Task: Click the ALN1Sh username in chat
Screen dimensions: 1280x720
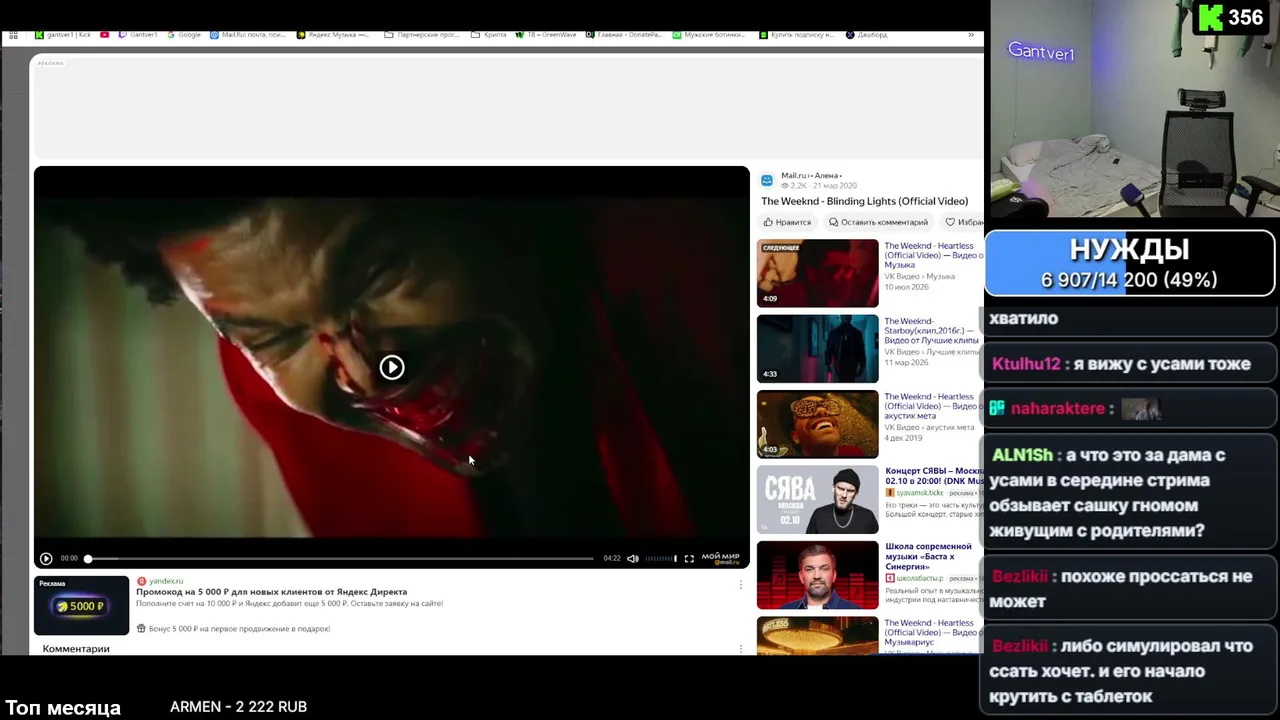Action: click(x=1022, y=455)
